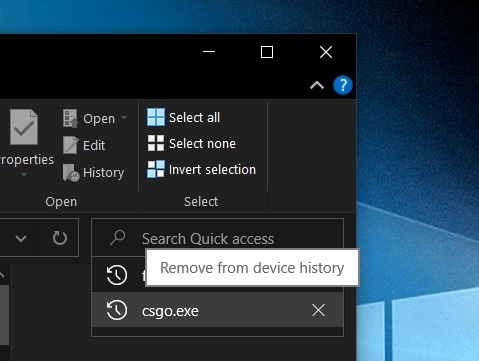This screenshot has width=479, height=361.
Task: Choose Select all text button
Action: tap(194, 117)
